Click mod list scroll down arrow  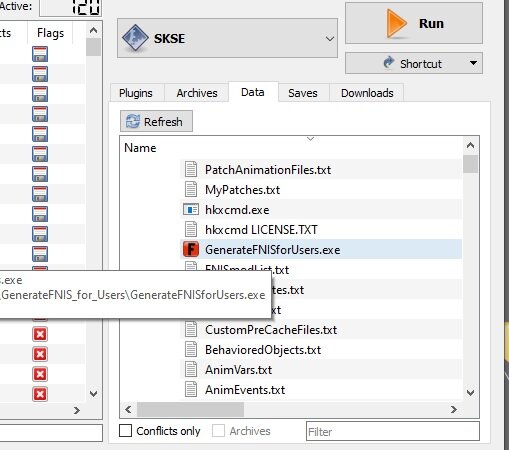click(94, 394)
